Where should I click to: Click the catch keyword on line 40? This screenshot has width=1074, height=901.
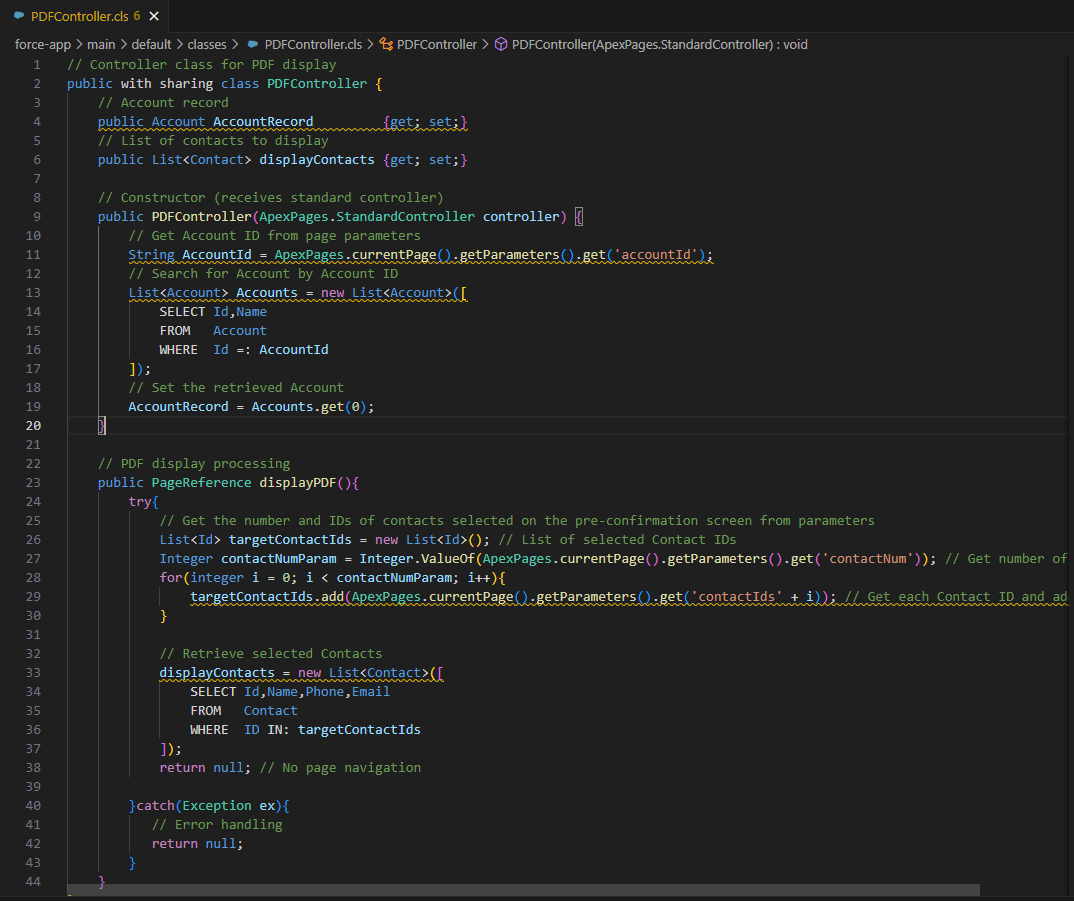click(x=156, y=805)
